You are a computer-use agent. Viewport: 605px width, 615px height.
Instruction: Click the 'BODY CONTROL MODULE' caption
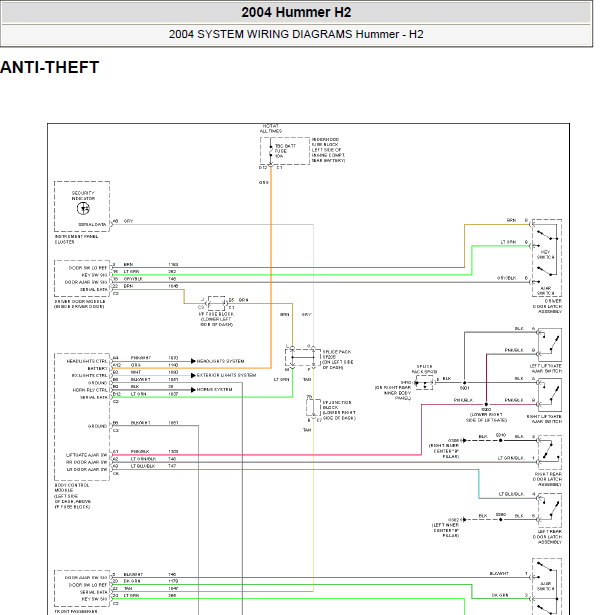pyautogui.click(x=73, y=496)
